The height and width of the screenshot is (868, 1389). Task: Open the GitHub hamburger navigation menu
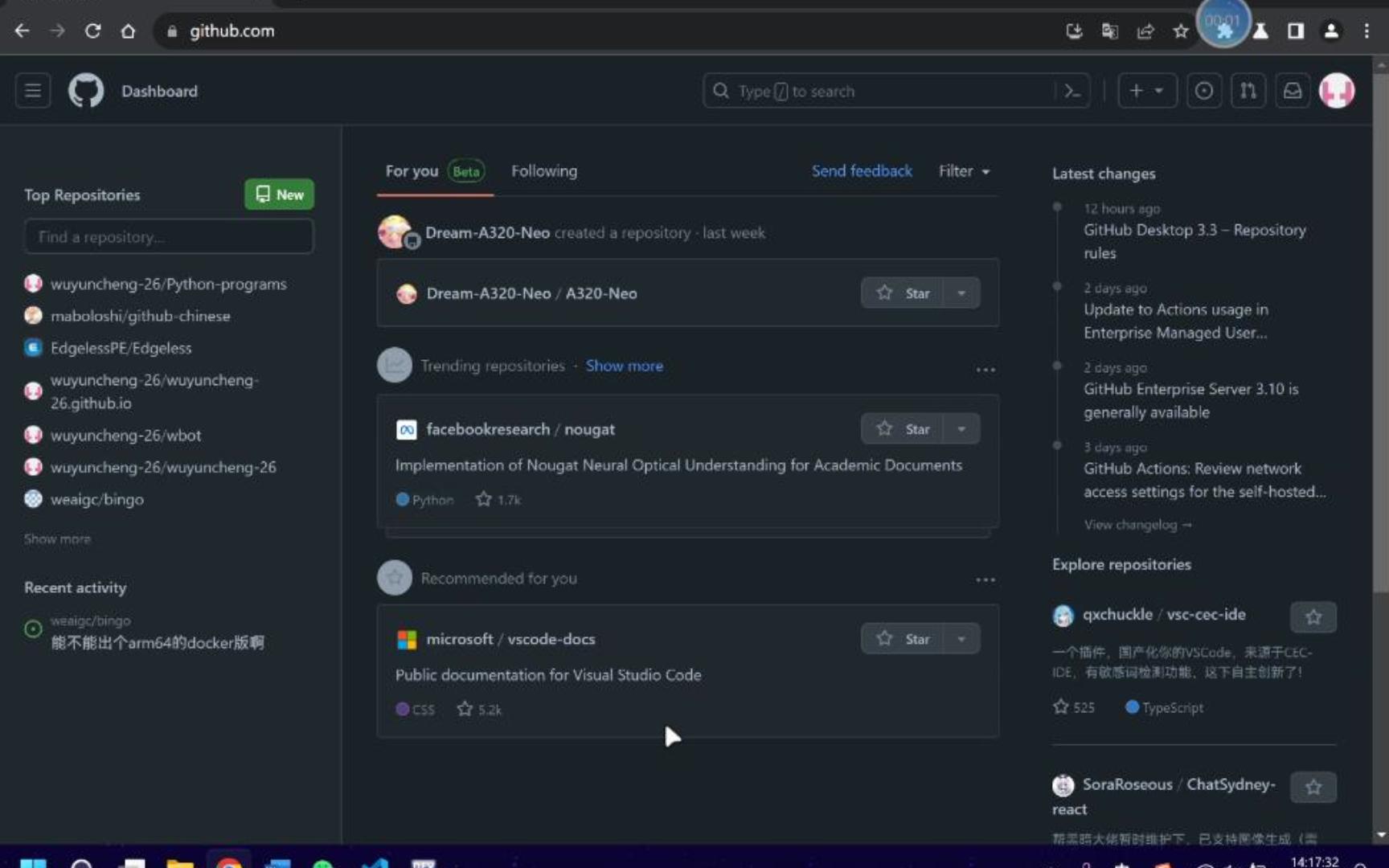33,91
